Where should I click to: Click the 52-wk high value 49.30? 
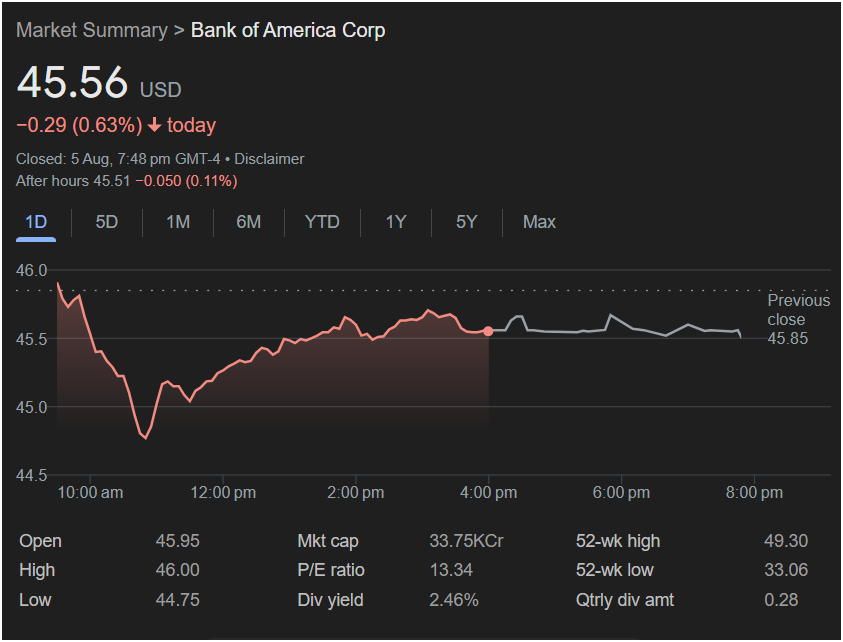786,541
